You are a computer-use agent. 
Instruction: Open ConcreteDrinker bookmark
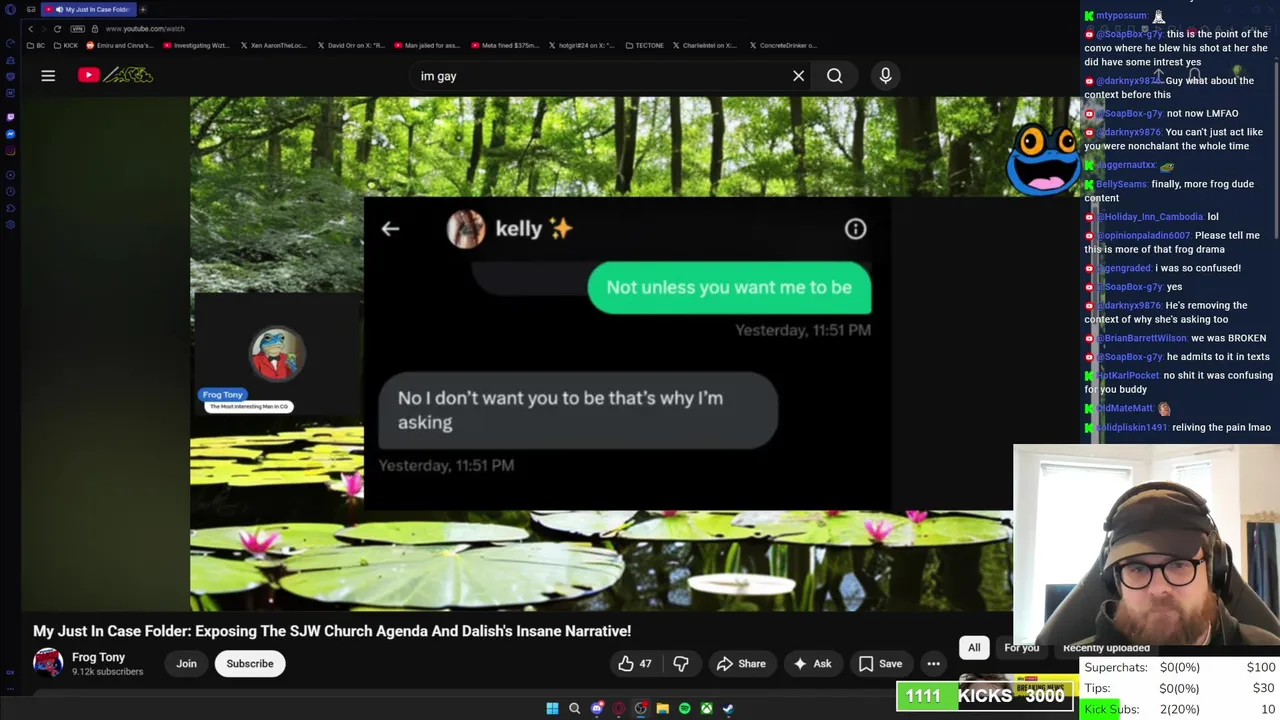click(782, 45)
